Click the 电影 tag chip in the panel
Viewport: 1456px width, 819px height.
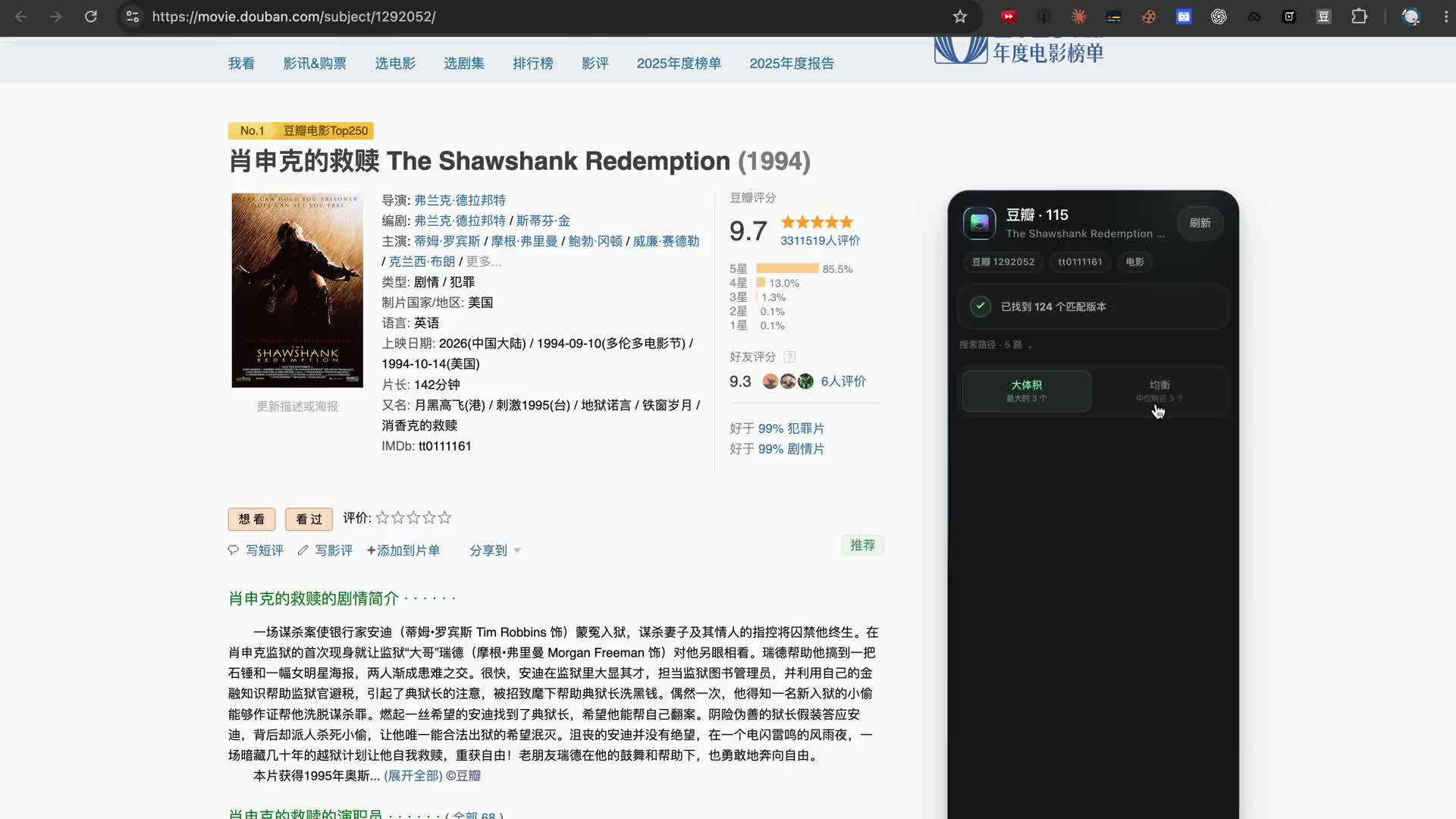point(1134,262)
